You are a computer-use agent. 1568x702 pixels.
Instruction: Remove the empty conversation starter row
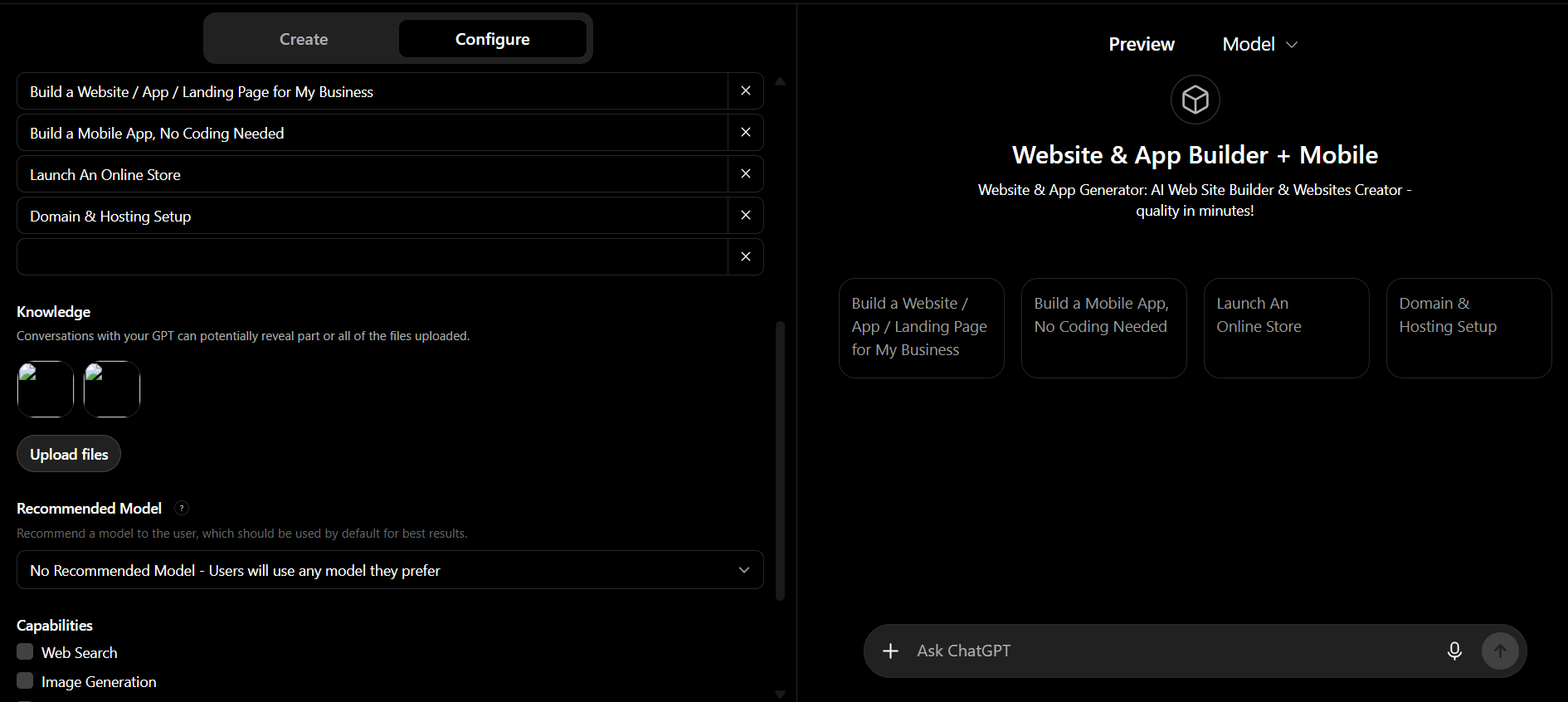pyautogui.click(x=746, y=257)
